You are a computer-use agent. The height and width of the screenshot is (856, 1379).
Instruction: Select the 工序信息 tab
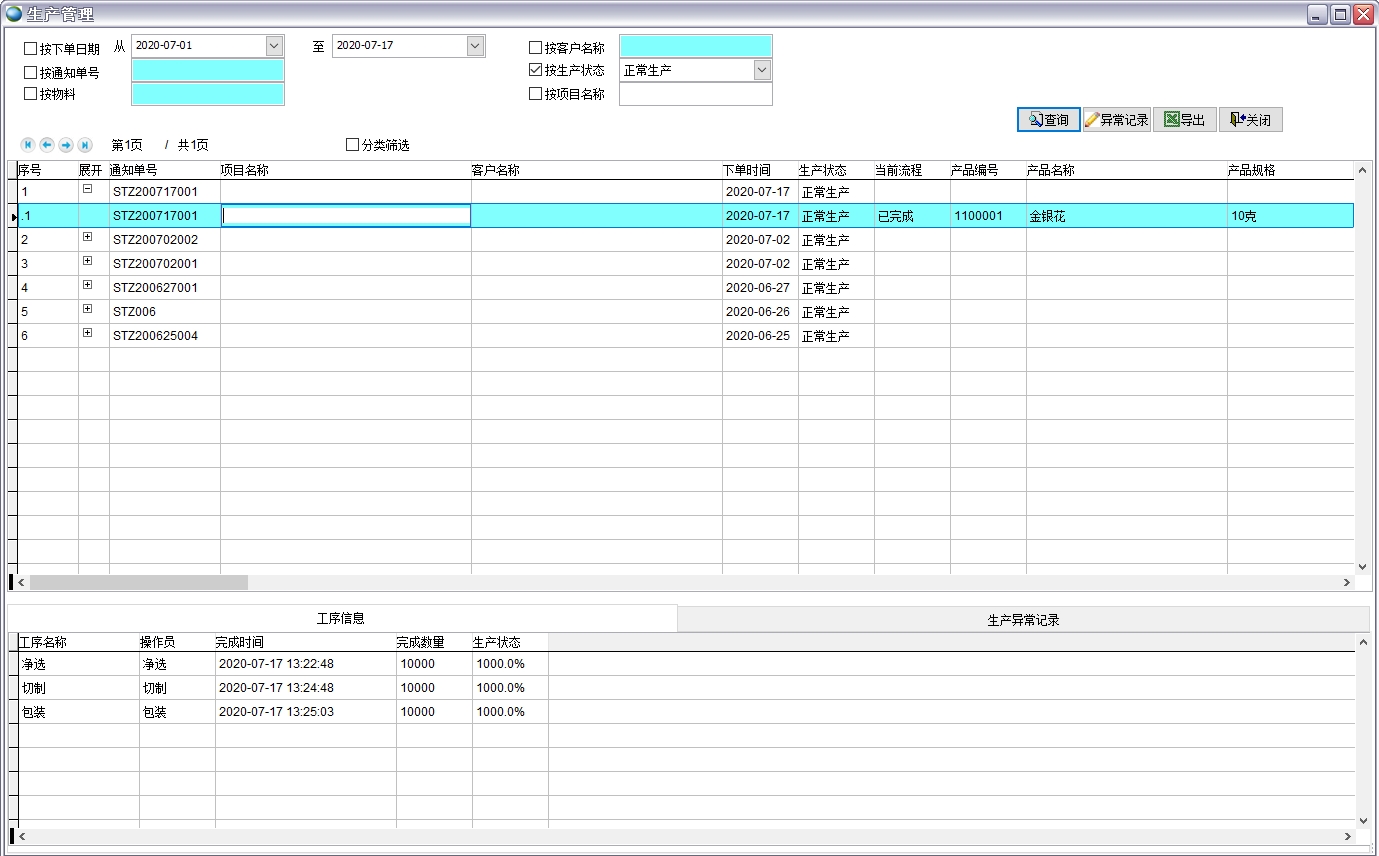[341, 619]
